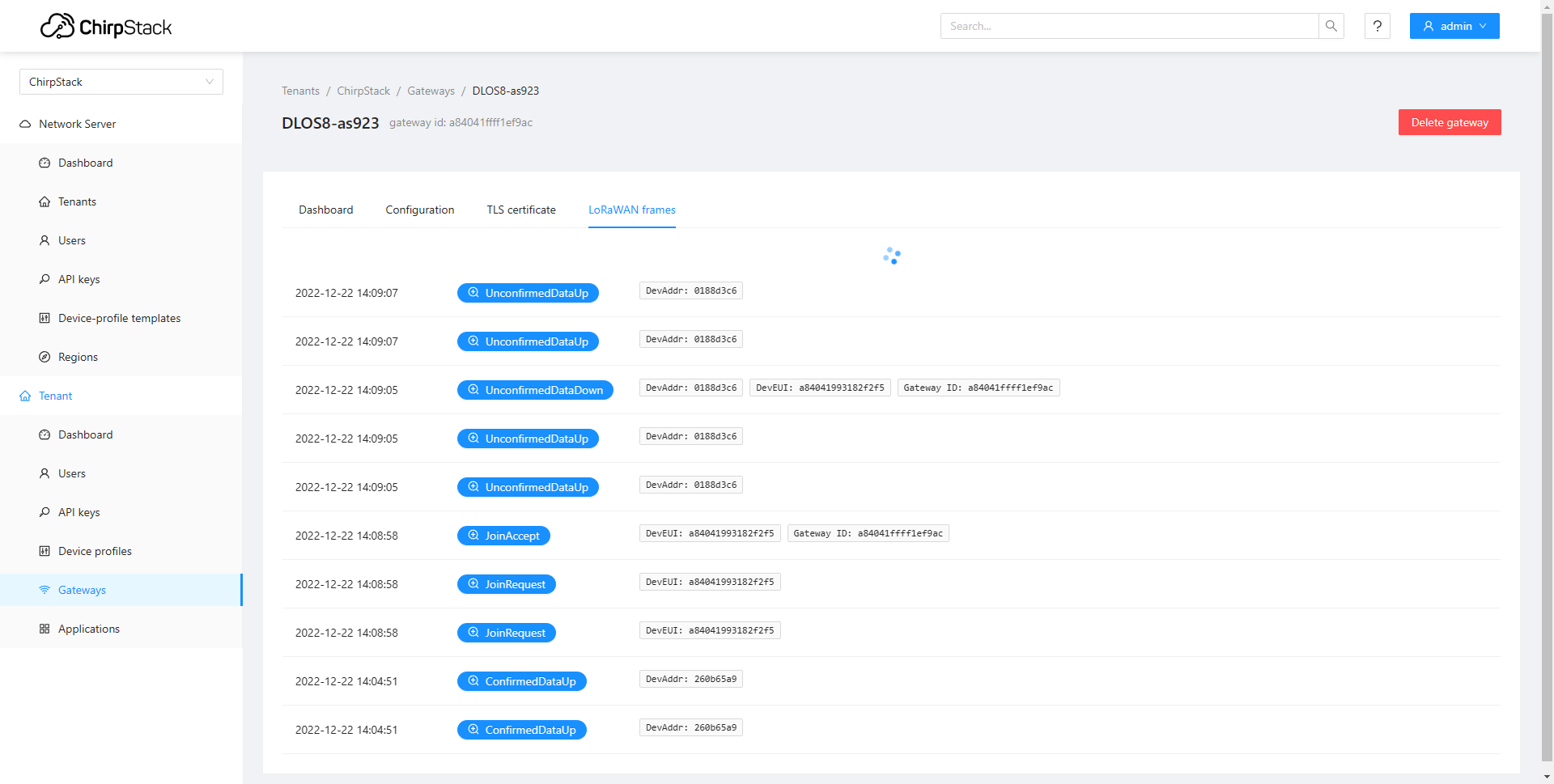
Task: Open Device-profile templates menu item
Action: tap(121, 318)
